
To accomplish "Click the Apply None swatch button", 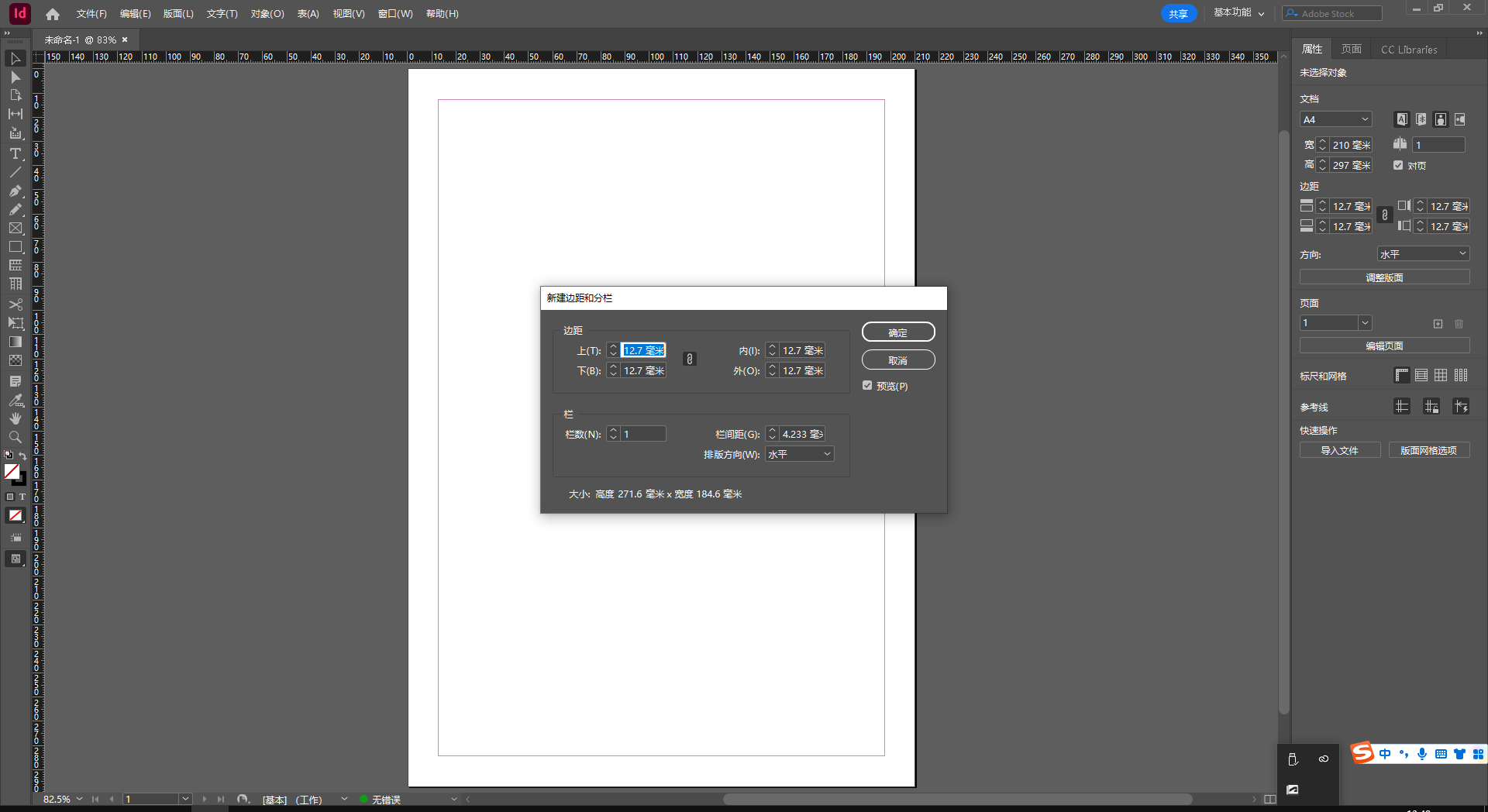I will click(15, 515).
